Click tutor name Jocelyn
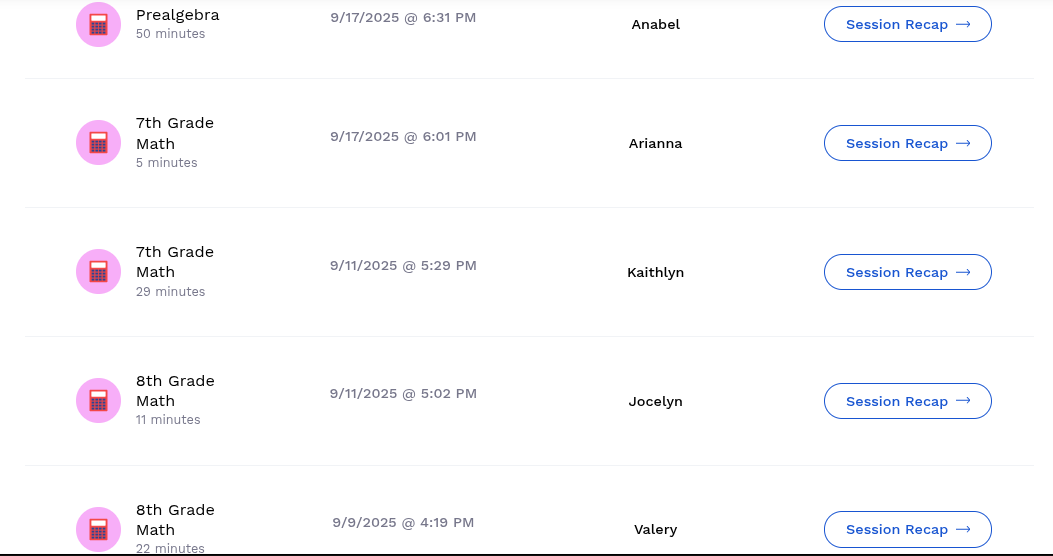 (x=655, y=401)
